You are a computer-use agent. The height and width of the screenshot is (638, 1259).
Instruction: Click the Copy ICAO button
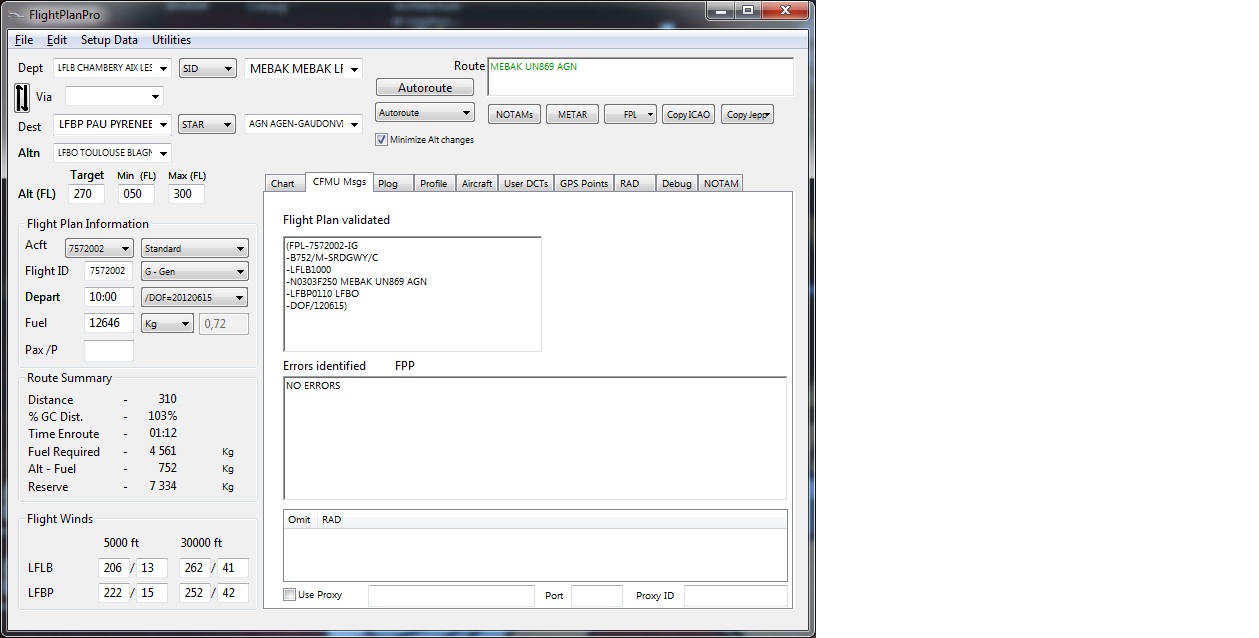689,115
